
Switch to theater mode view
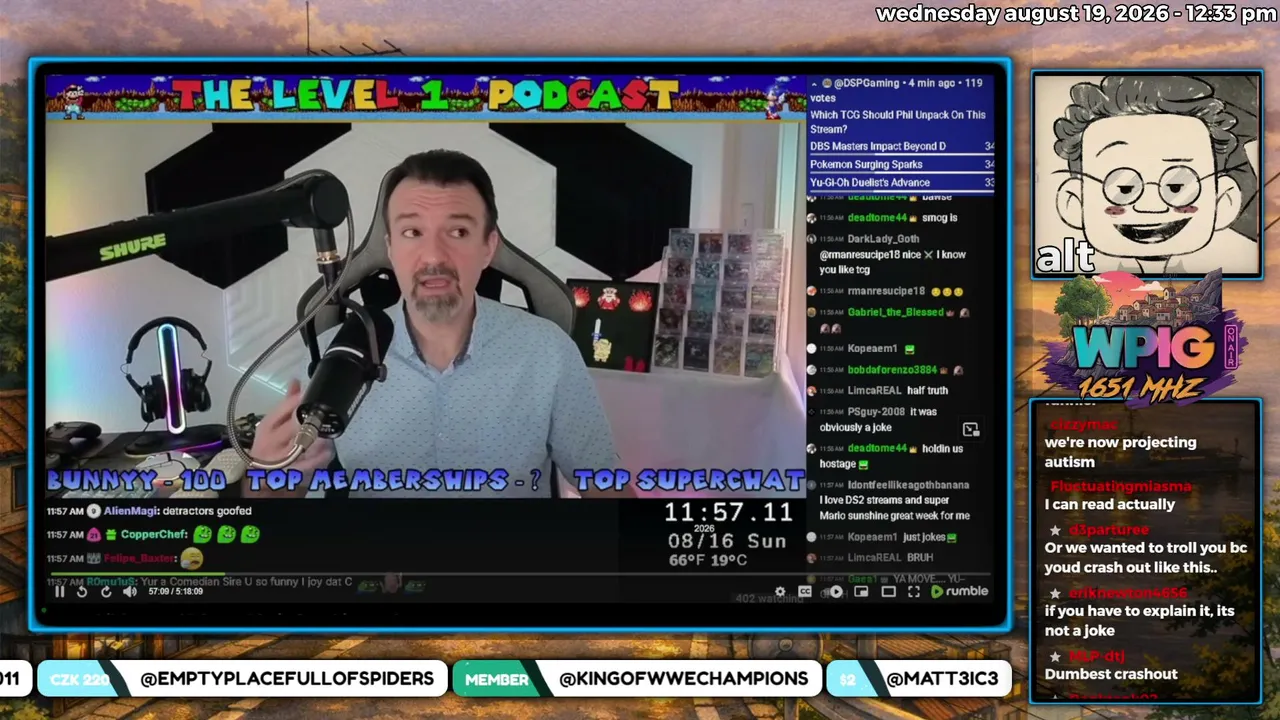[888, 592]
